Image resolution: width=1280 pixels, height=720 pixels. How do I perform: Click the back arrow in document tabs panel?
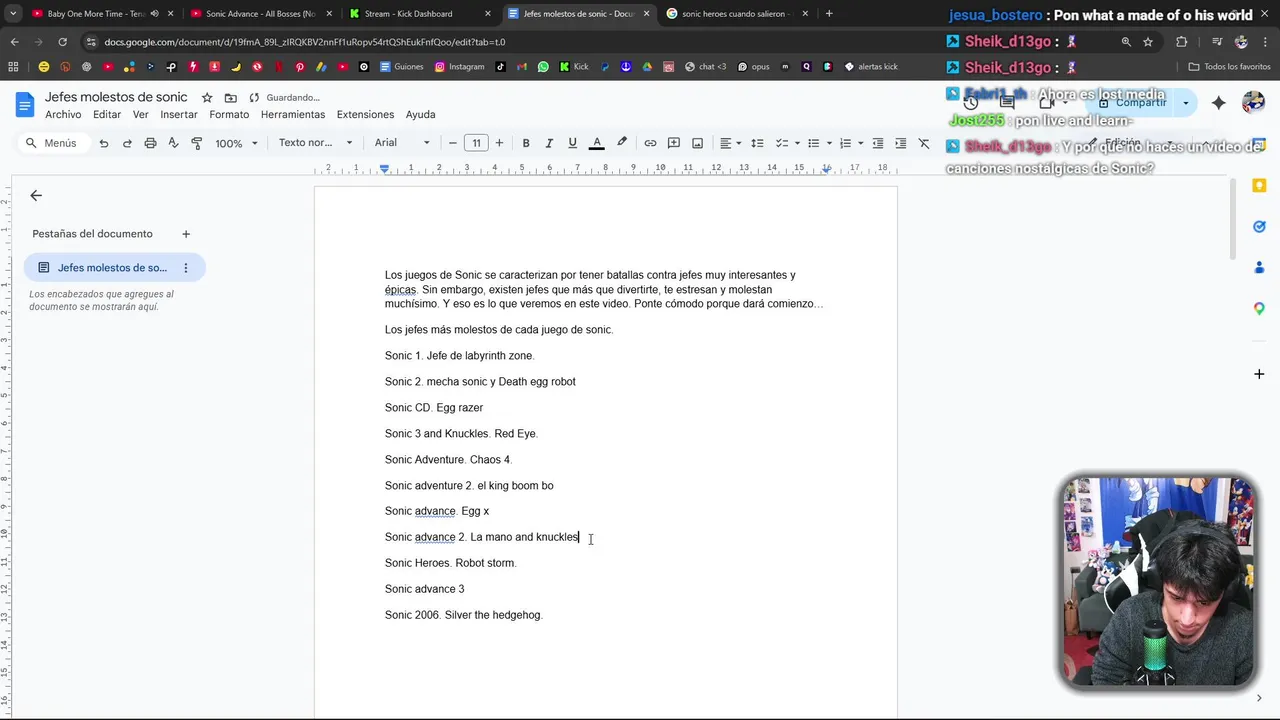[x=36, y=195]
